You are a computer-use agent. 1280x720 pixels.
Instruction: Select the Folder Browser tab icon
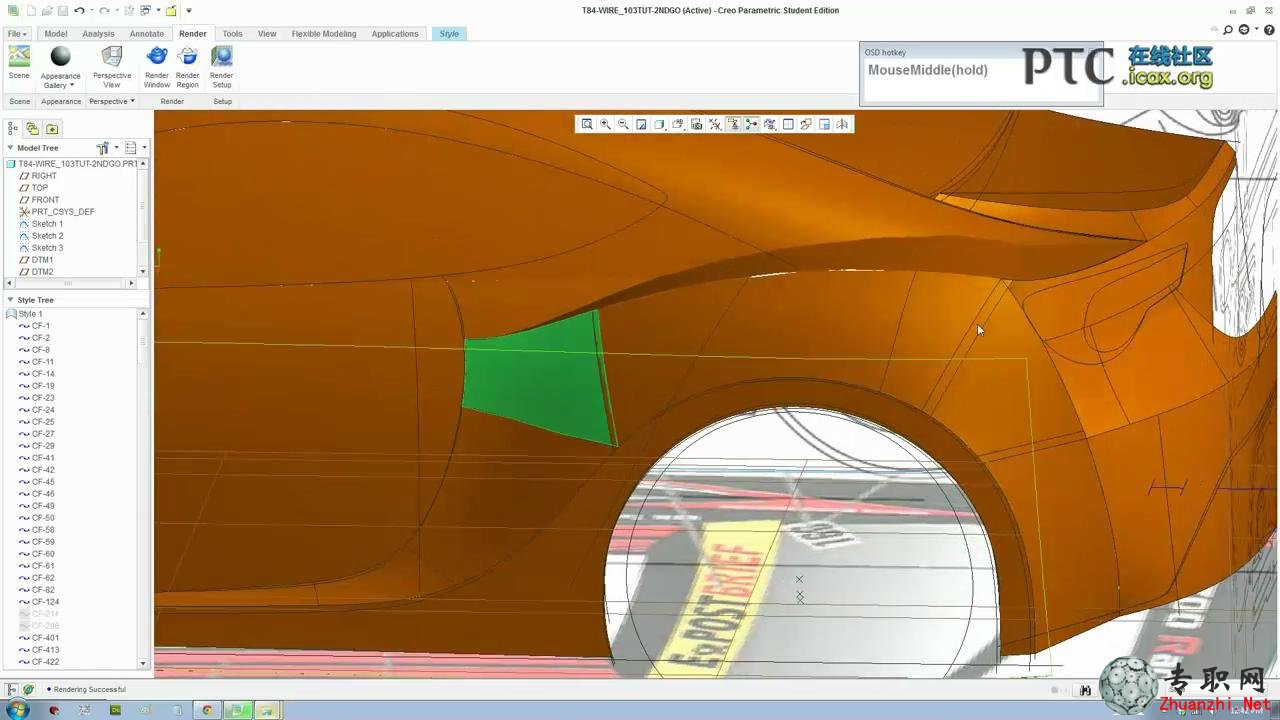[x=32, y=128]
